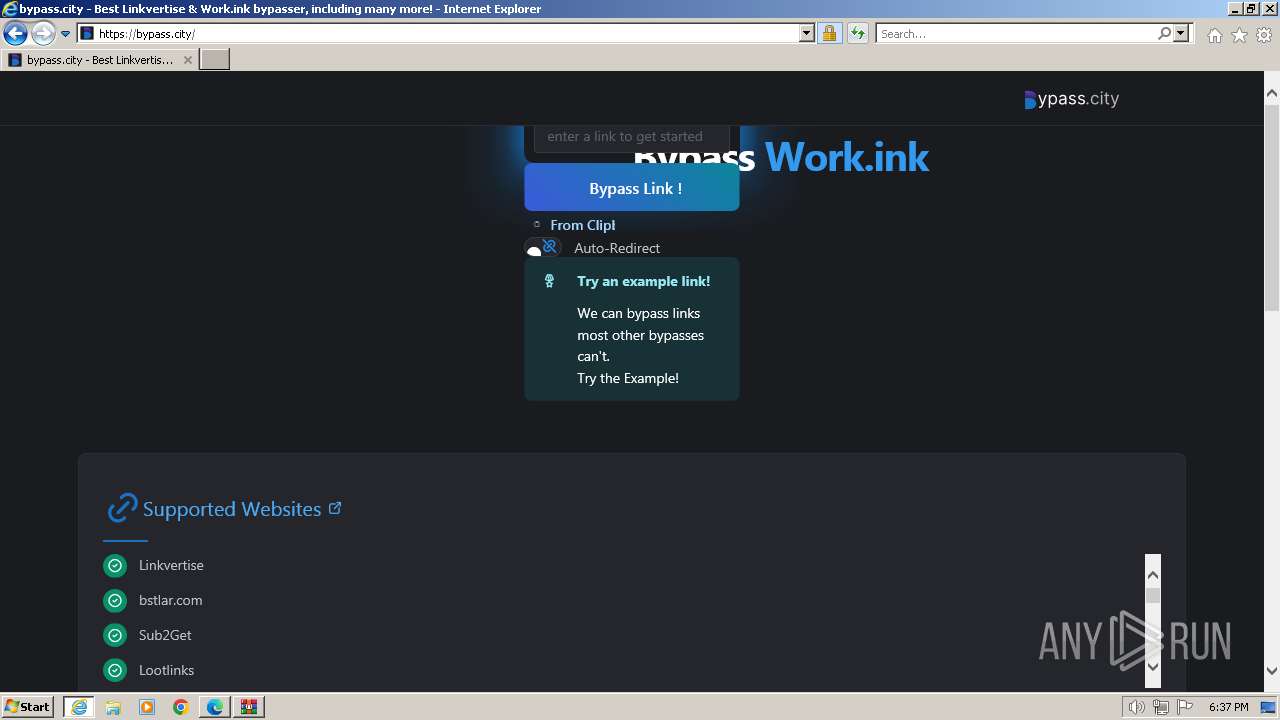Click the supported list scroll up arrow
1280x720 pixels.
[x=1153, y=575]
